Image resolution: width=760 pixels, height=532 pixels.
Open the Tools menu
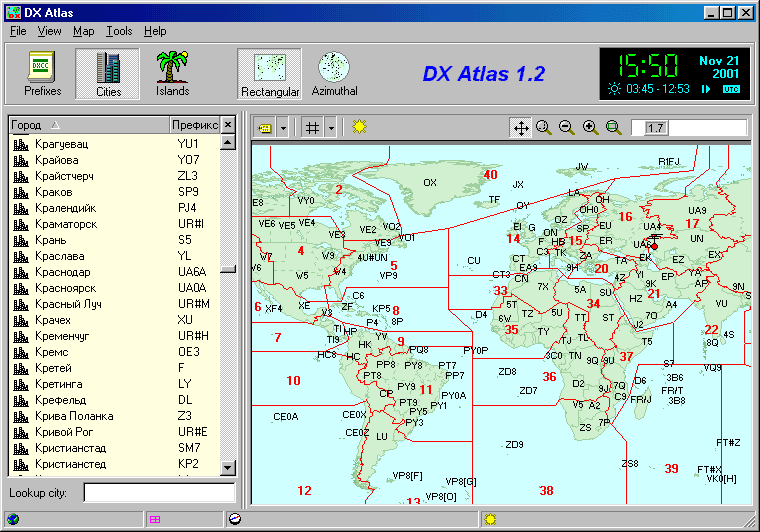pyautogui.click(x=119, y=31)
